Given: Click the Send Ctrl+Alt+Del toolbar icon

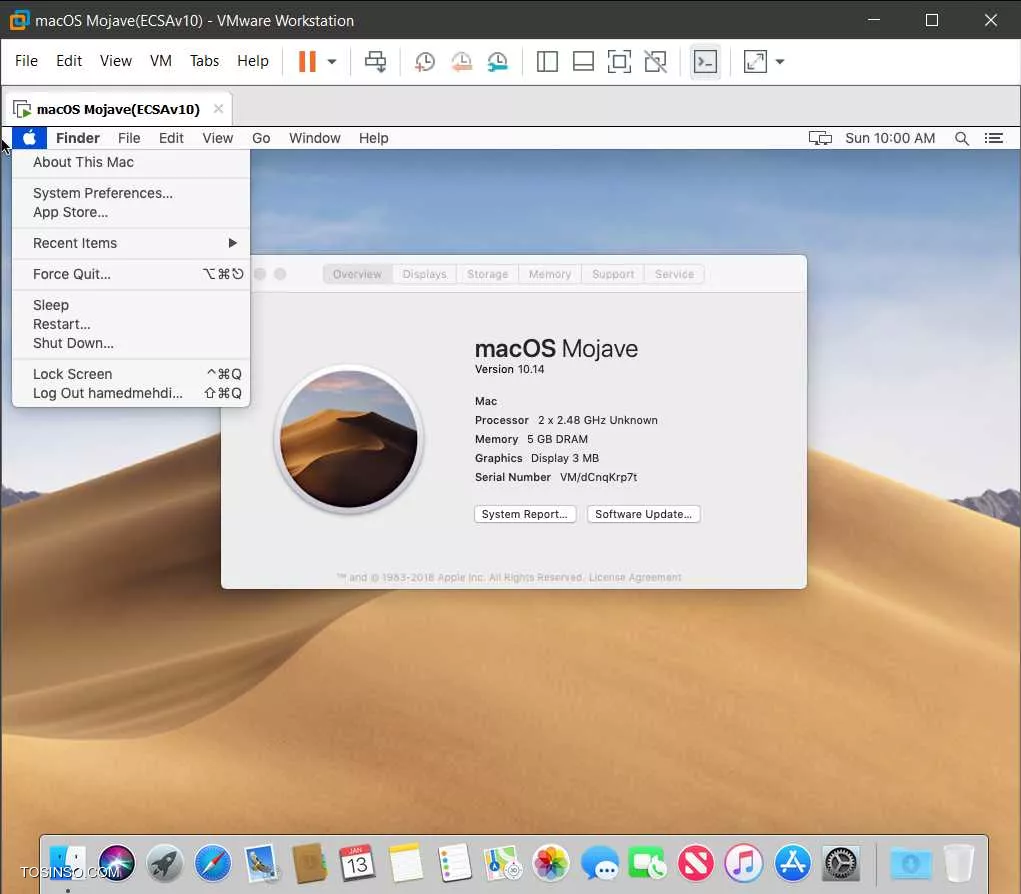Looking at the screenshot, I should tap(375, 62).
